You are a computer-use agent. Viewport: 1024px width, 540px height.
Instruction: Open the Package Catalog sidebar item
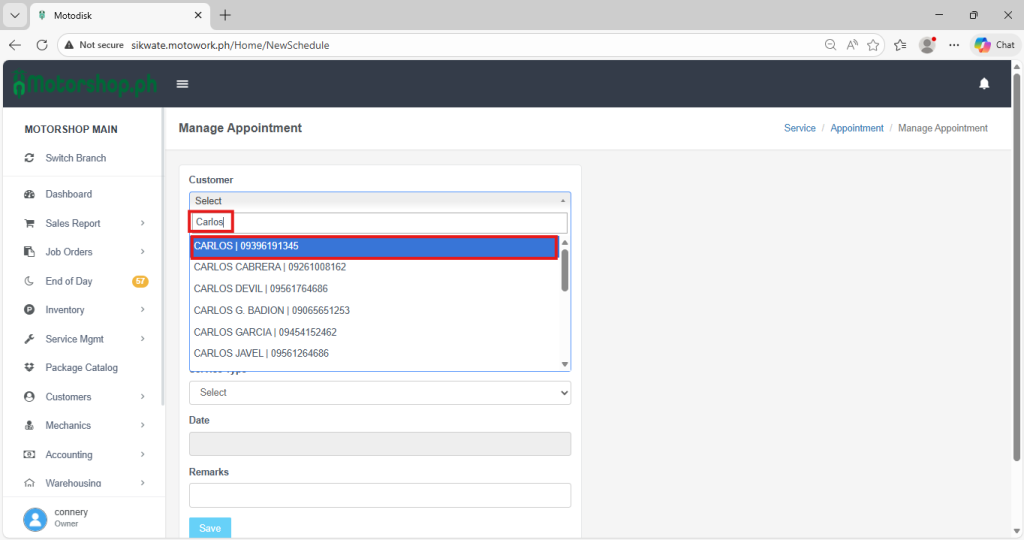pos(81,368)
